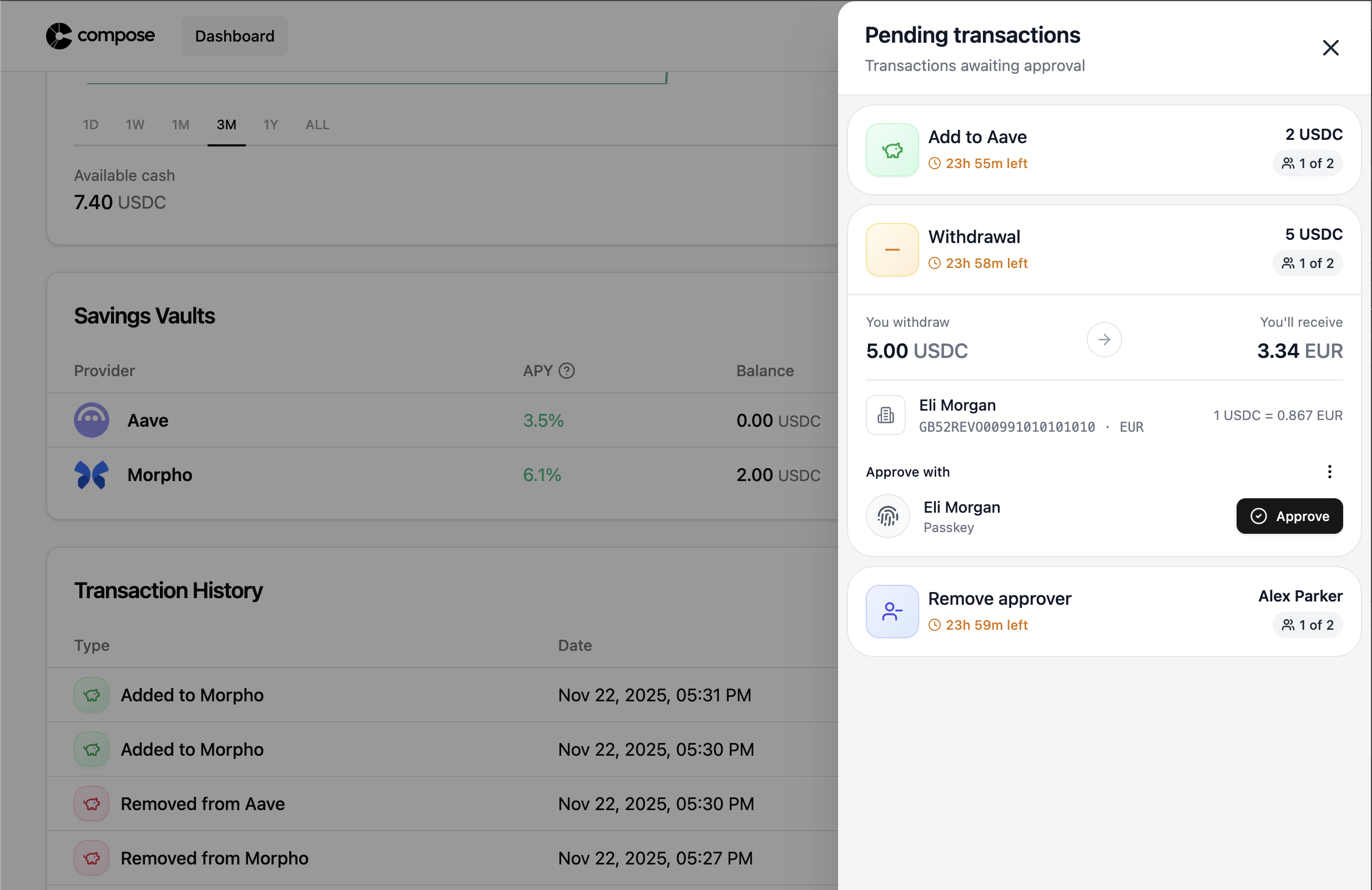Select the Dashboard menu item
The image size is (1372, 890).
234,36
